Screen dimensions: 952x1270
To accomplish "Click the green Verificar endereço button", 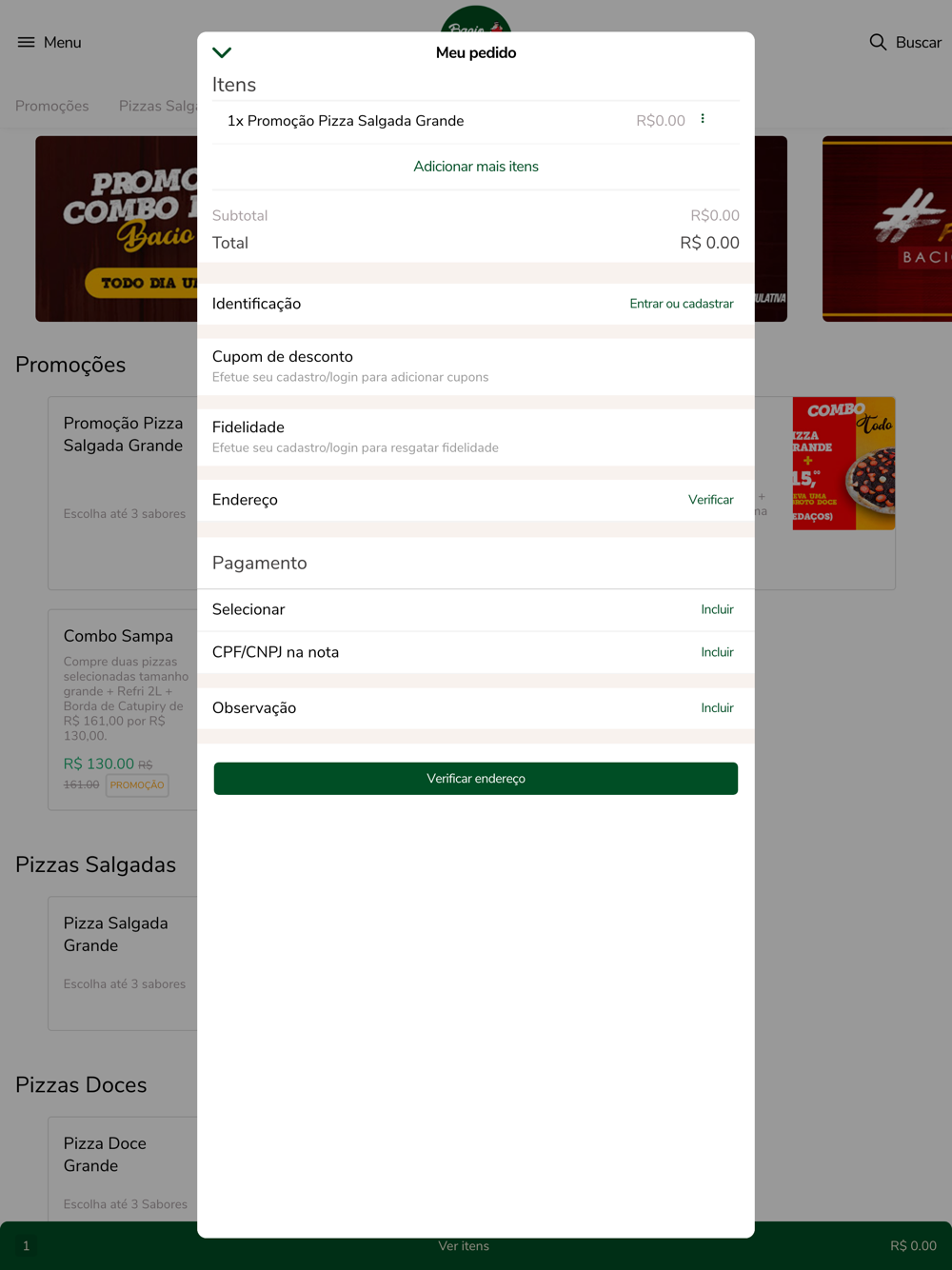I will tap(476, 779).
